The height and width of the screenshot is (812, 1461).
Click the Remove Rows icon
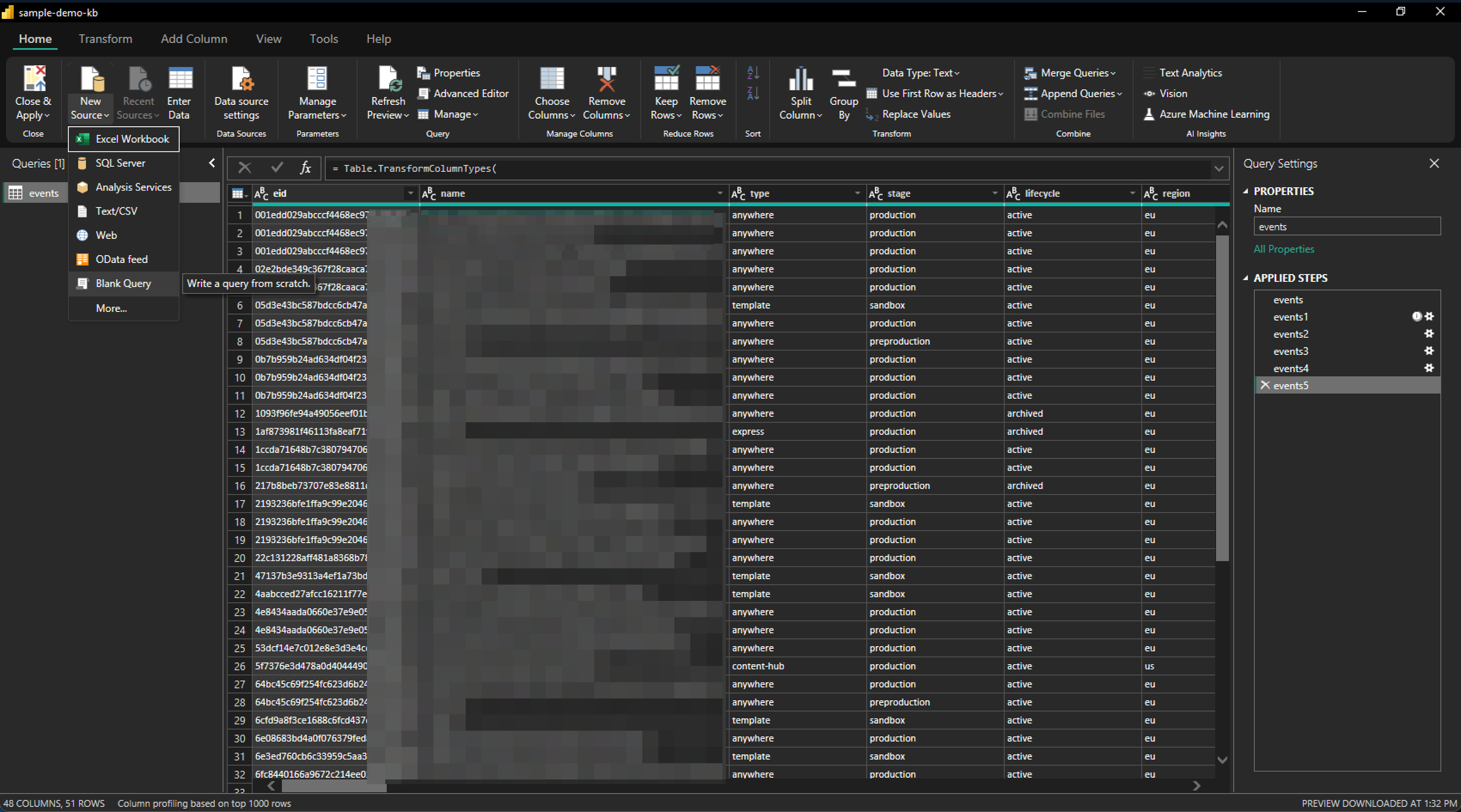point(707,79)
